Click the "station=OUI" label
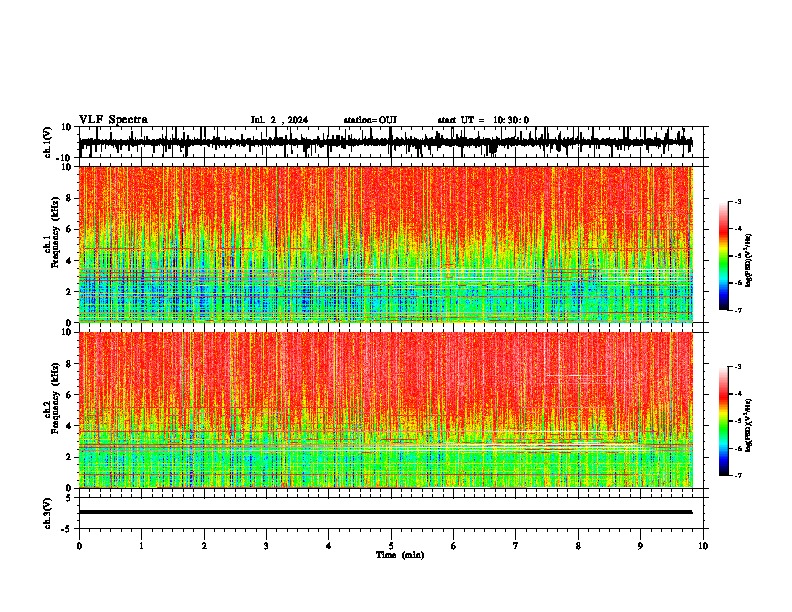This screenshot has width=792, height=612. tap(370, 120)
